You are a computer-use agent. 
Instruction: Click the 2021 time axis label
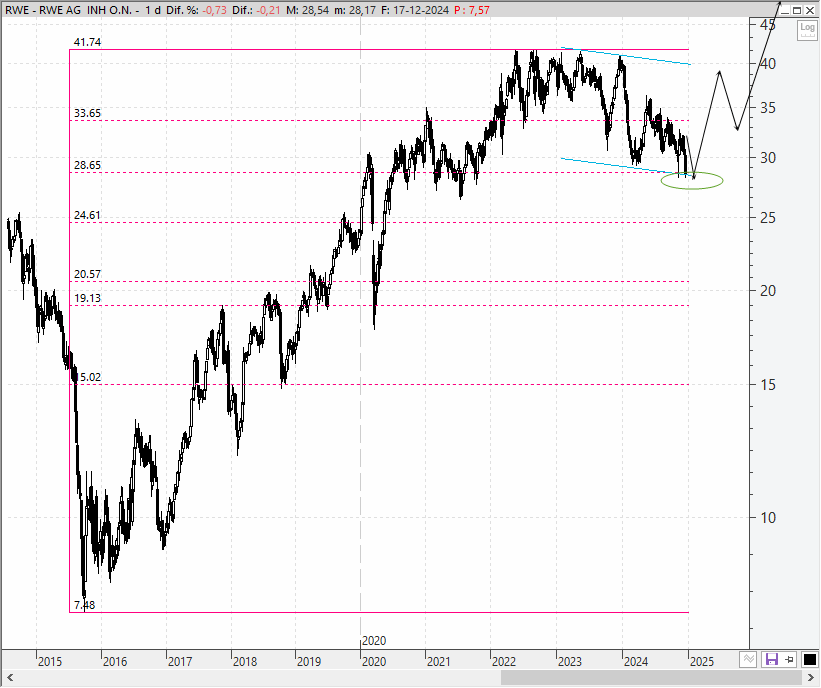(438, 662)
